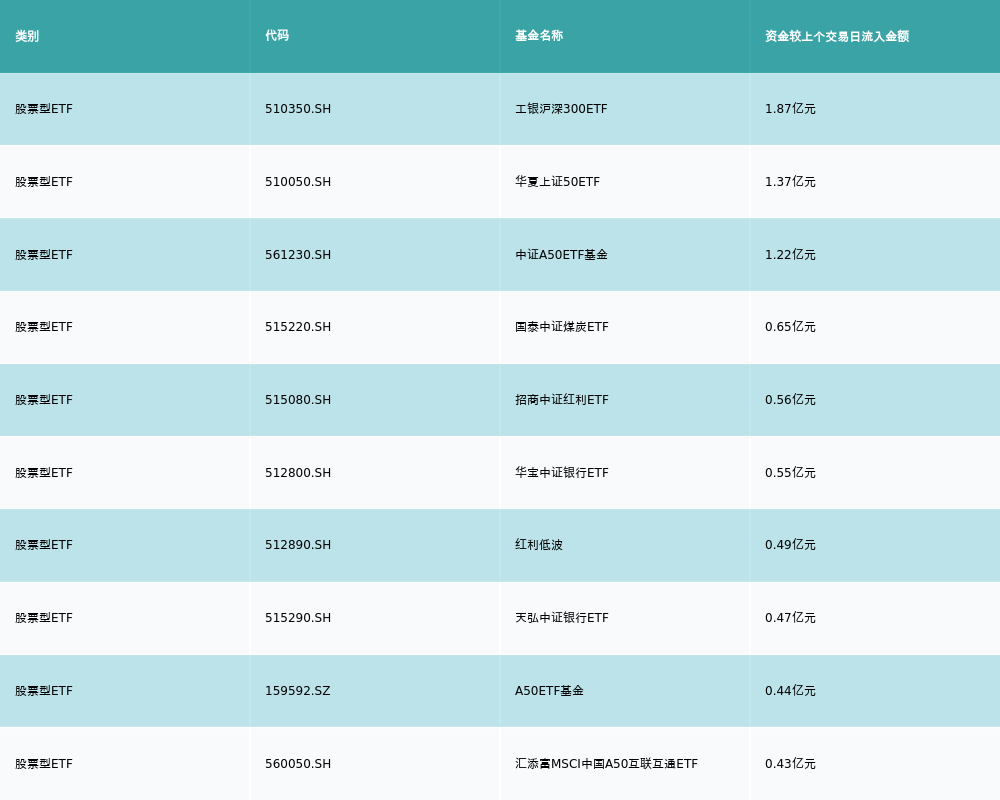Select fund name 天弘中证银行ETF
The width and height of the screenshot is (1000, 800).
pos(562,618)
